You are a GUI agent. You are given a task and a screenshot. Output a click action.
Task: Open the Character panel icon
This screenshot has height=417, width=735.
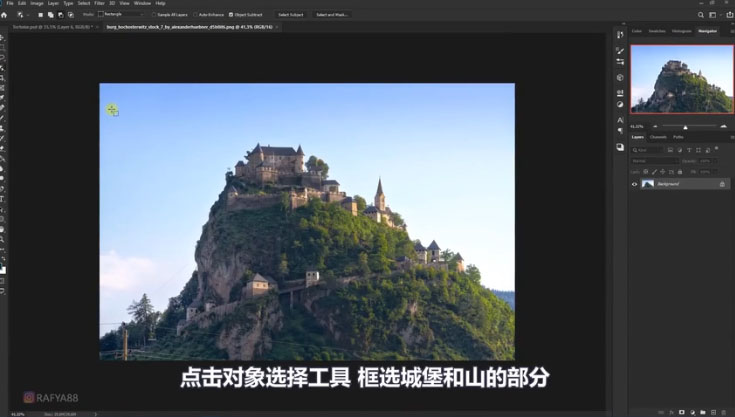point(620,120)
